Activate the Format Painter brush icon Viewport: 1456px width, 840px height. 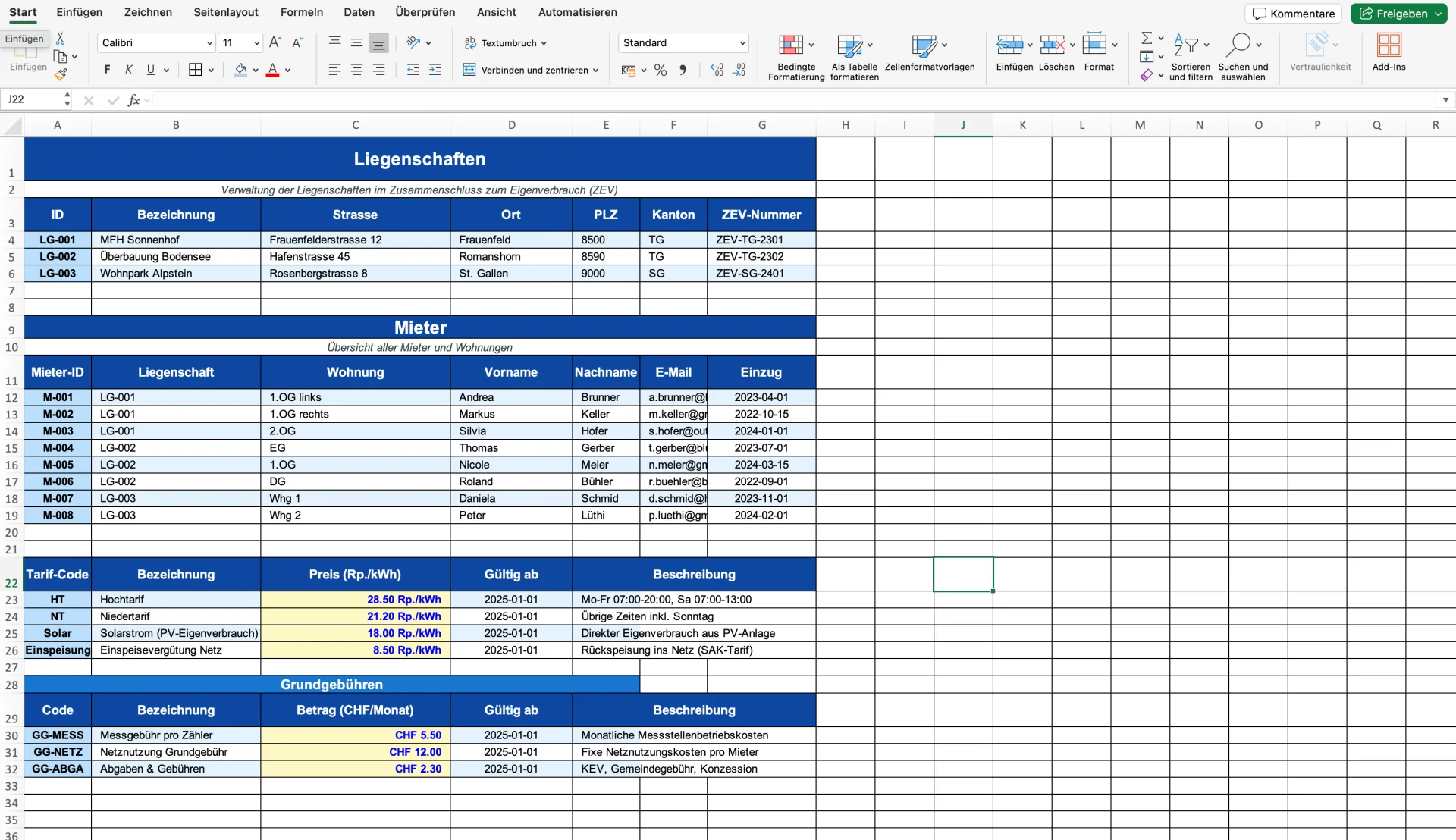(x=61, y=74)
